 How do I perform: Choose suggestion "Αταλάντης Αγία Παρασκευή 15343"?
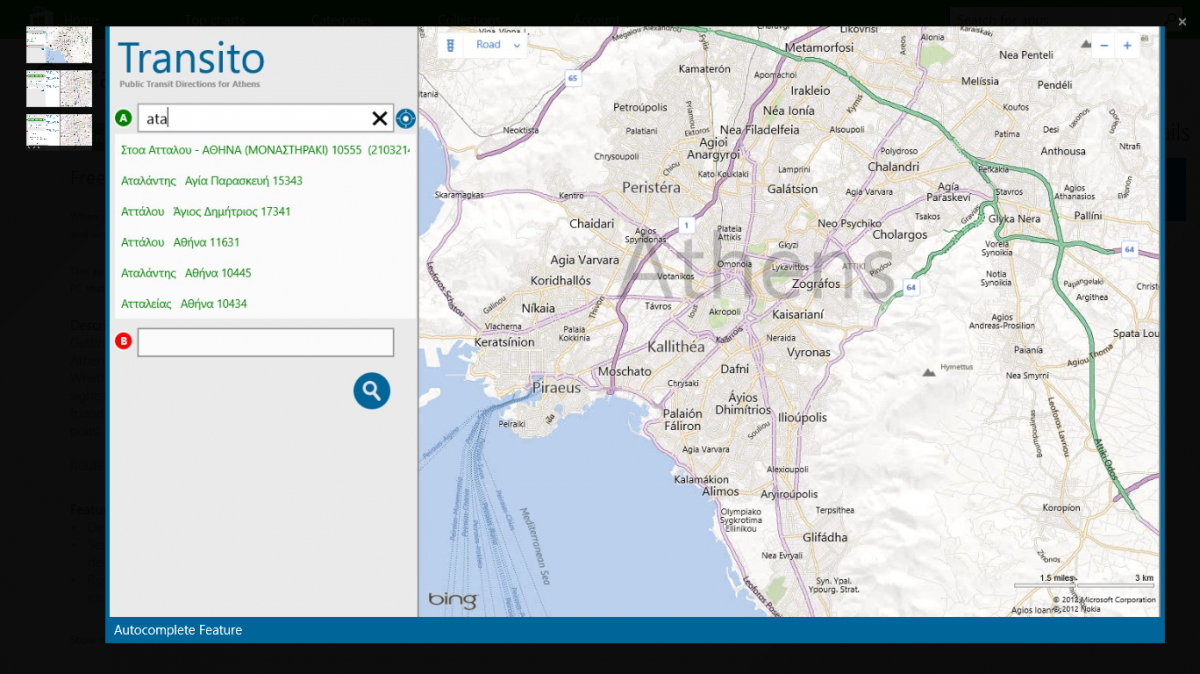212,181
